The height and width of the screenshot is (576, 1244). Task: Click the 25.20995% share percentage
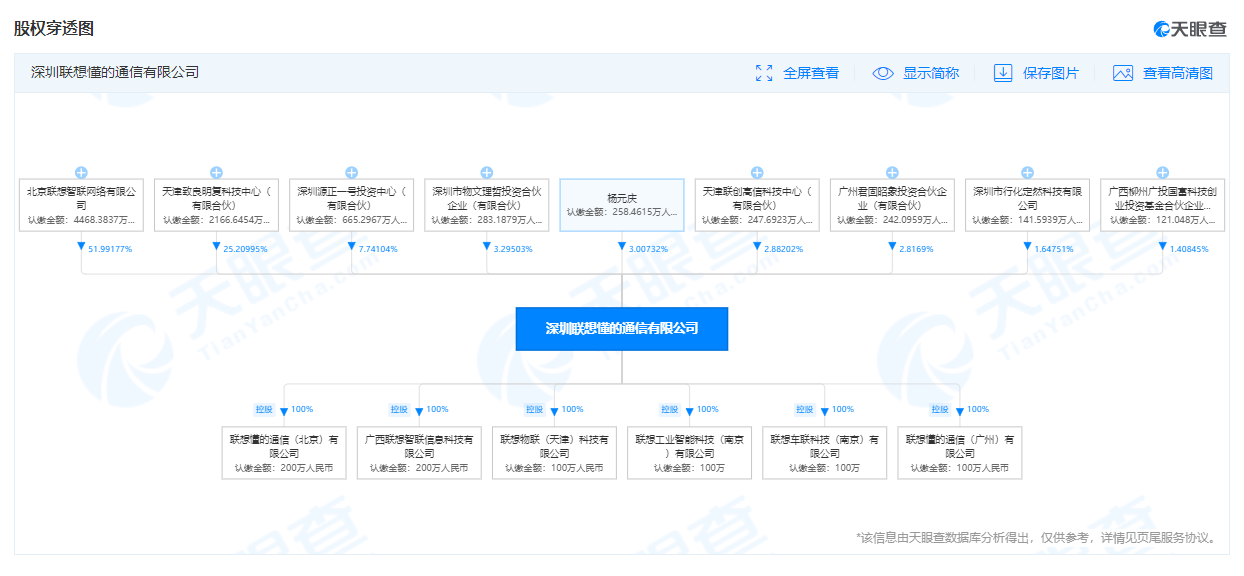[x=245, y=249]
